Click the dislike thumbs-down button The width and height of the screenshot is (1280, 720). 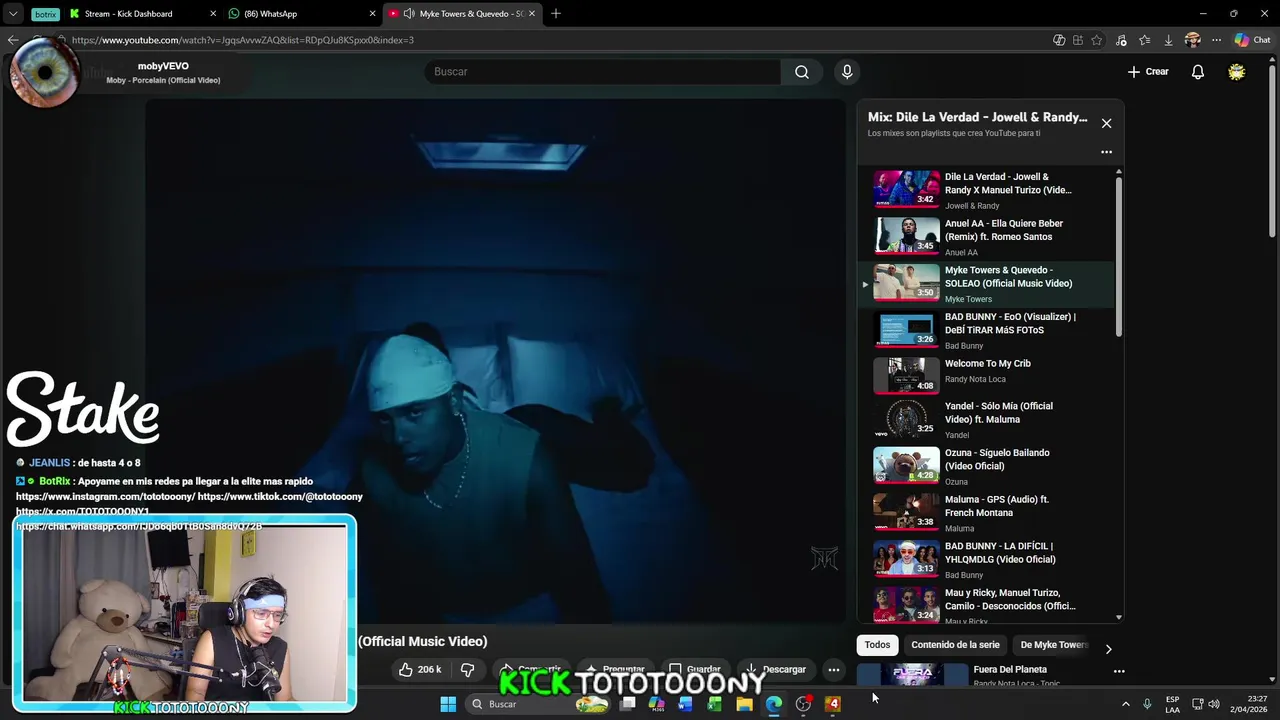pyautogui.click(x=467, y=669)
